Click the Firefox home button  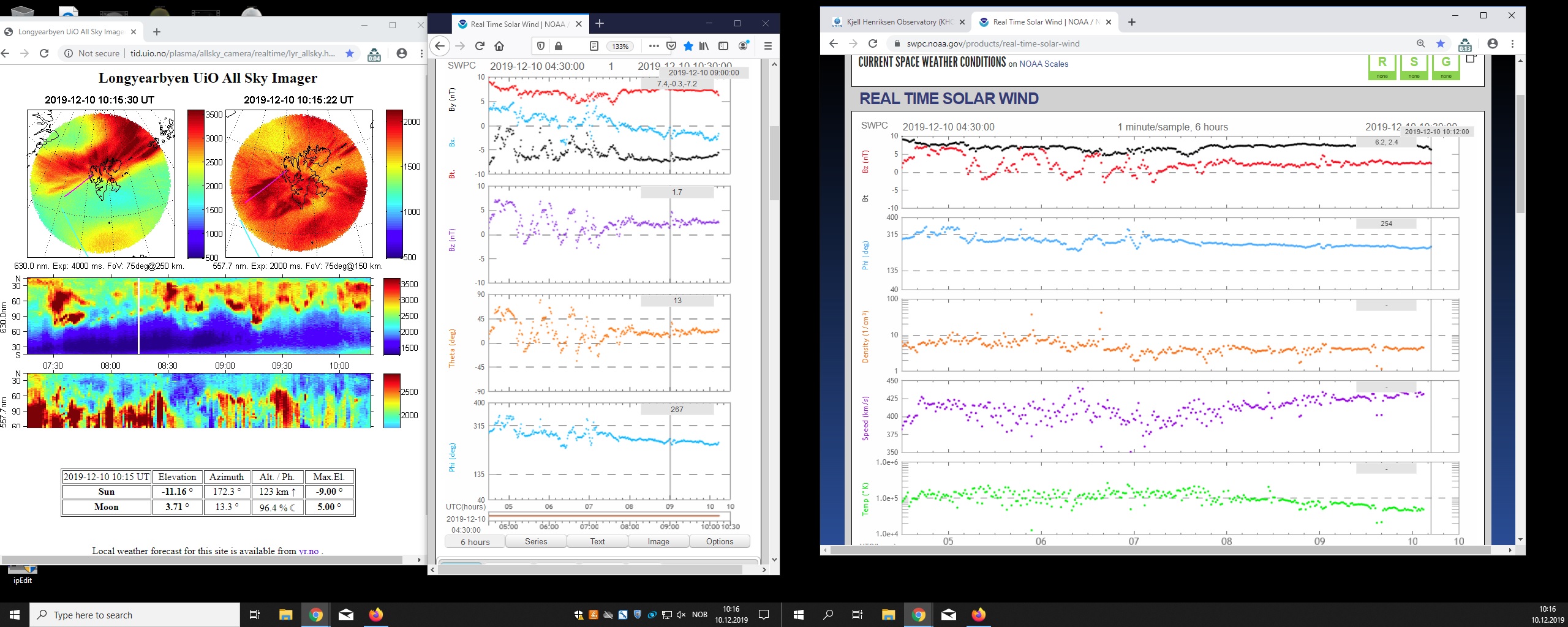pyautogui.click(x=499, y=46)
